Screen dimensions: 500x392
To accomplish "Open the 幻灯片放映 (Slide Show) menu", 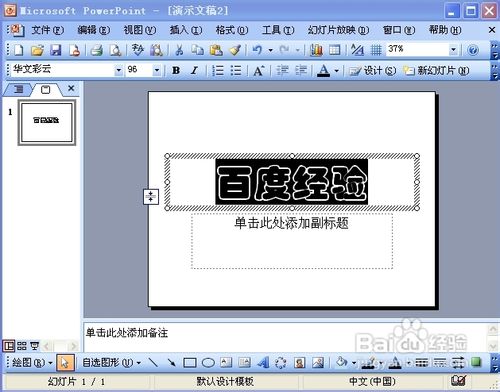I will (338, 30).
